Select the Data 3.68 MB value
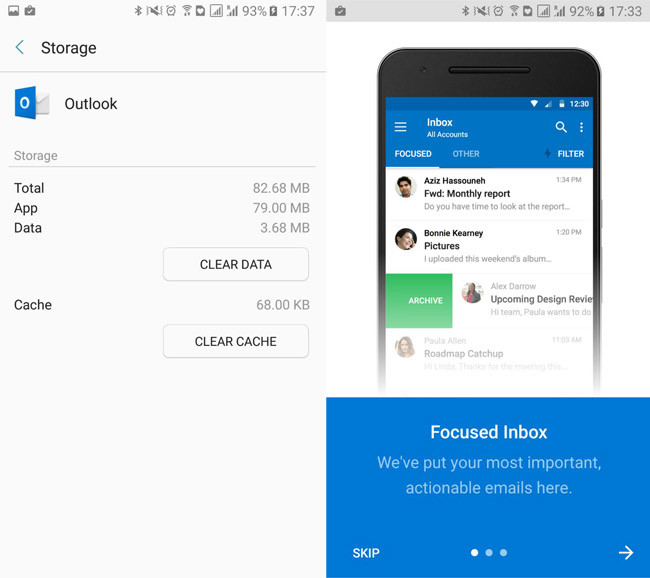The image size is (650, 578). pos(285,228)
